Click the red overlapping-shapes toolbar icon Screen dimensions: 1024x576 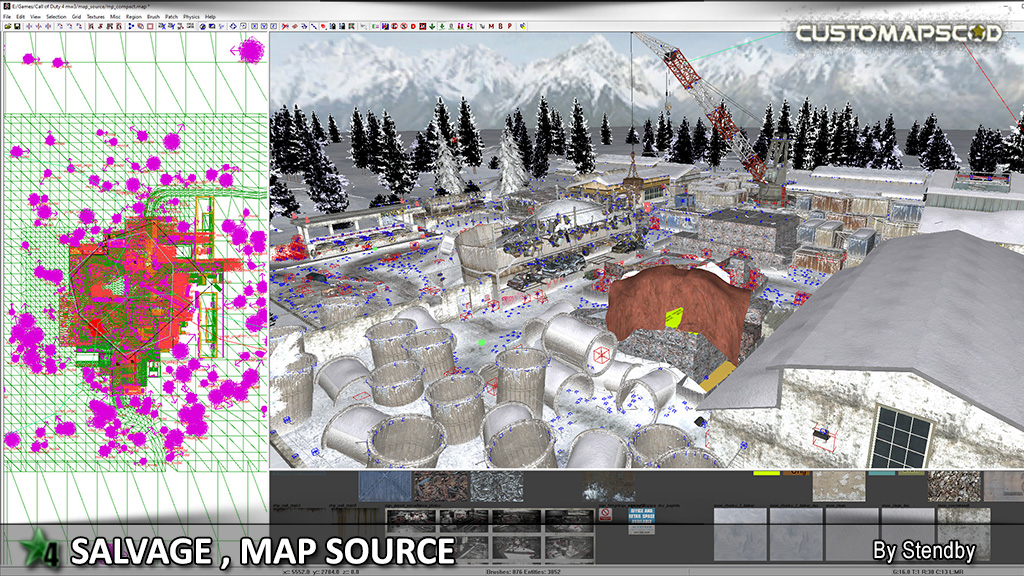coord(140,26)
